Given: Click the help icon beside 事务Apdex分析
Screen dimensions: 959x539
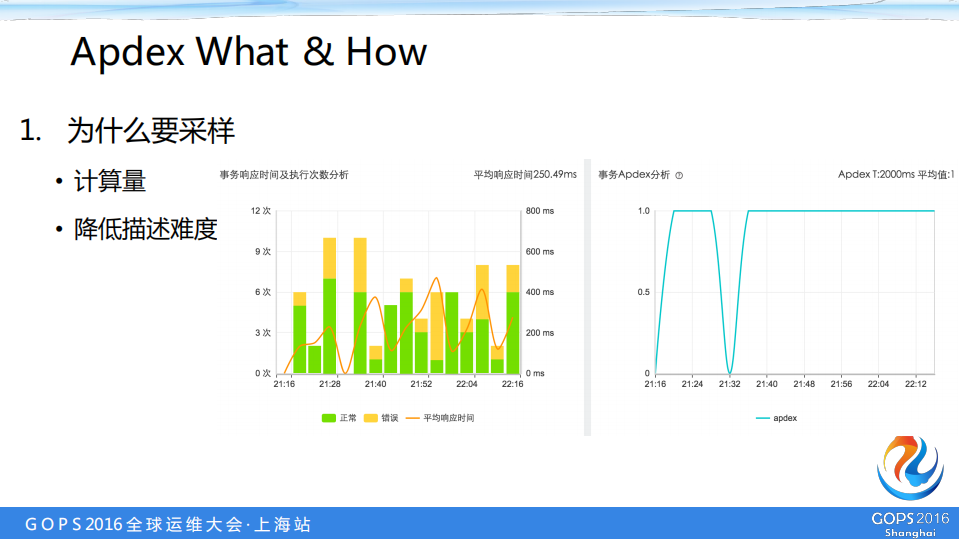Looking at the screenshot, I should 679,175.
